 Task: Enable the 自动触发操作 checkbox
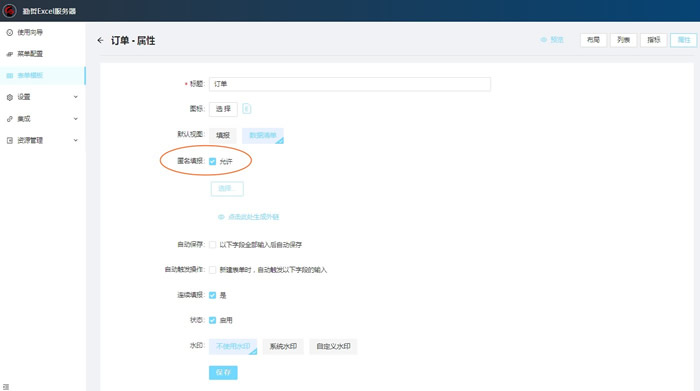click(212, 270)
